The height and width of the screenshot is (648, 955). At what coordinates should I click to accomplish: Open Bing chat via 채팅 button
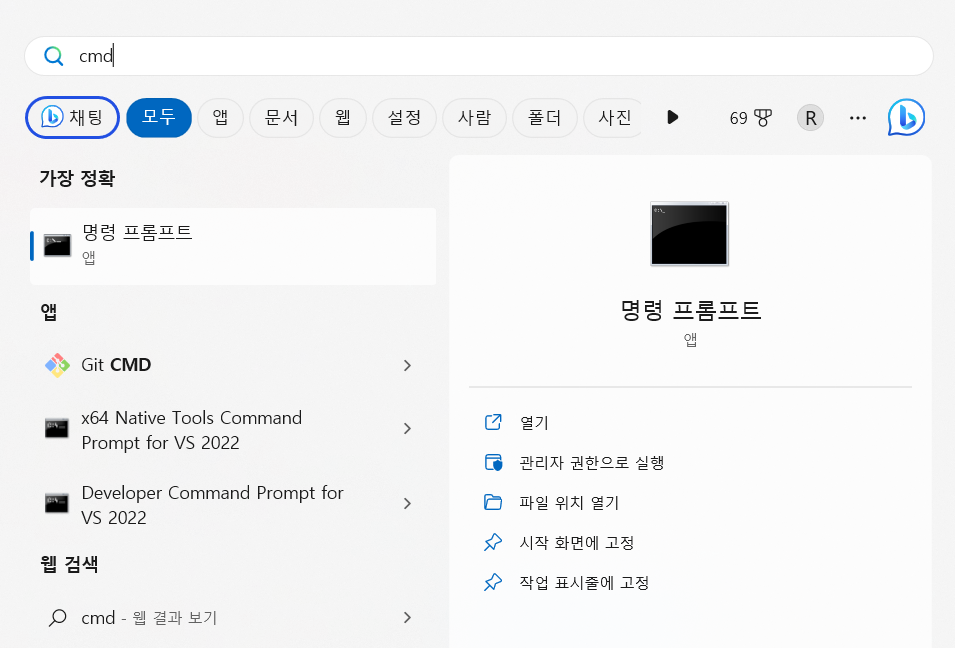(72, 117)
